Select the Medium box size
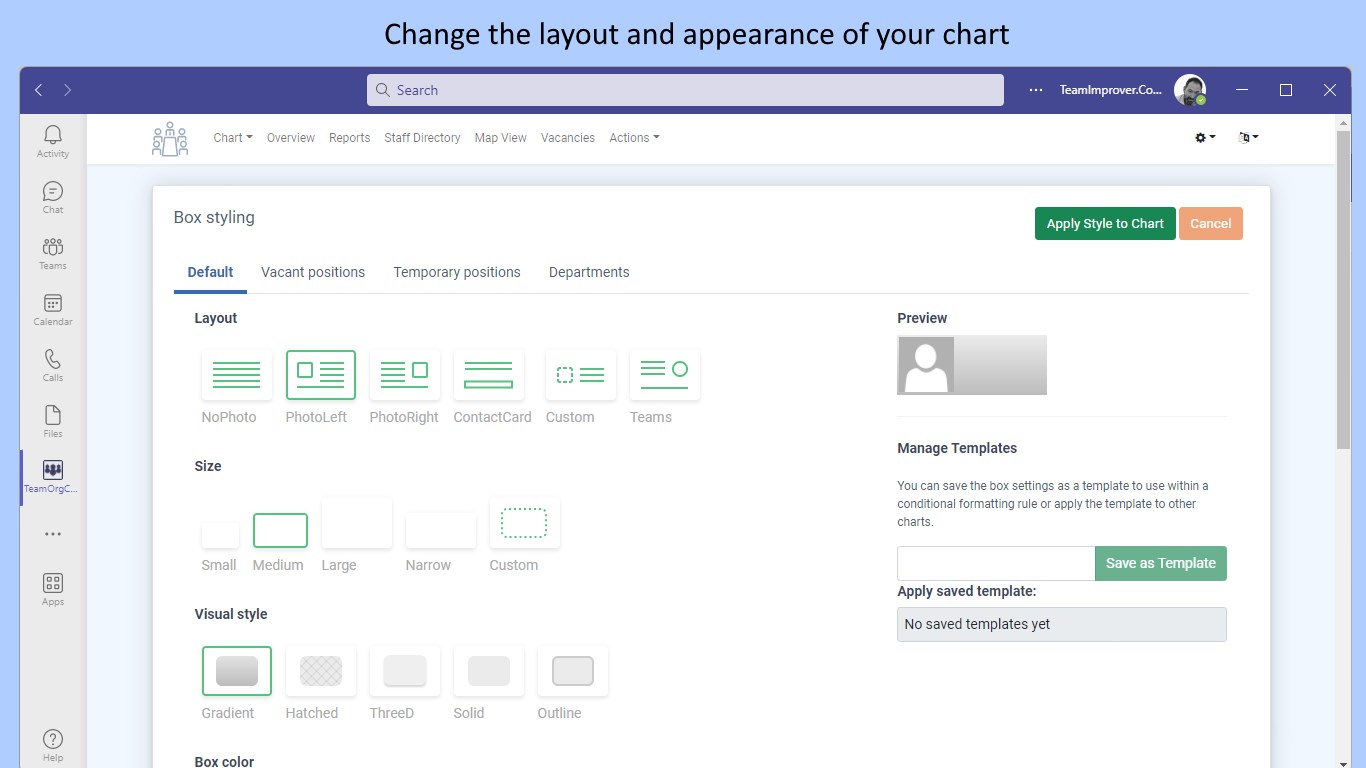1366x768 pixels. click(280, 530)
